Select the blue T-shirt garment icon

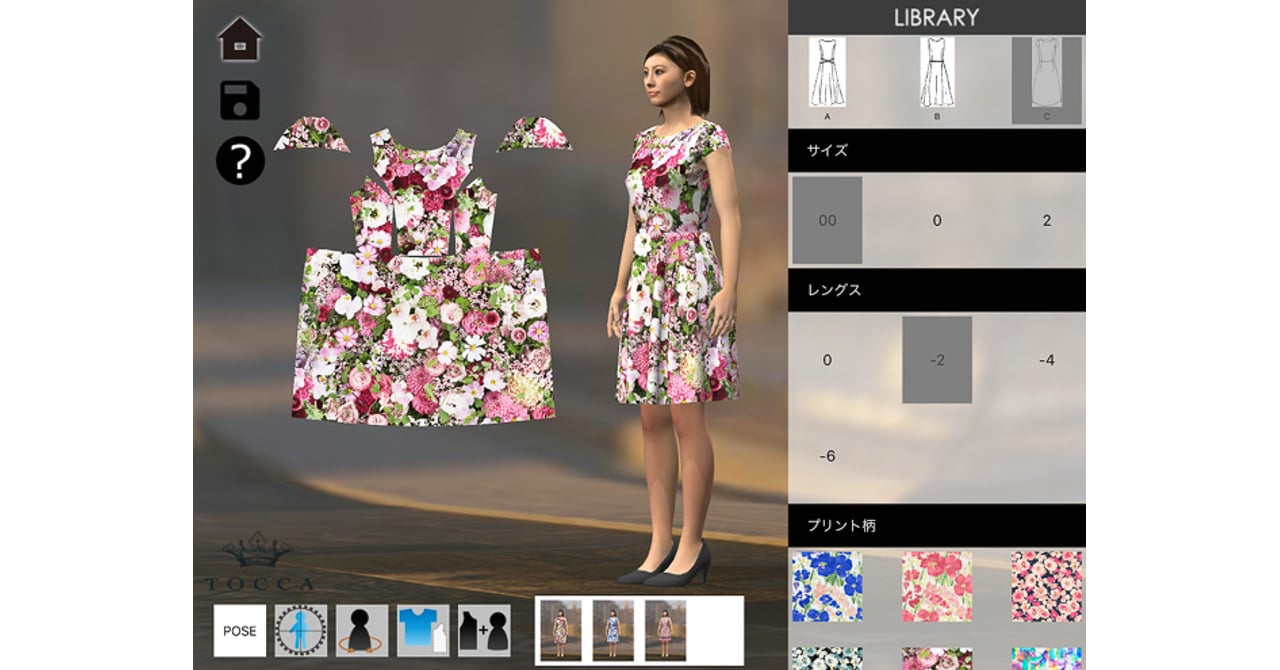(423, 631)
